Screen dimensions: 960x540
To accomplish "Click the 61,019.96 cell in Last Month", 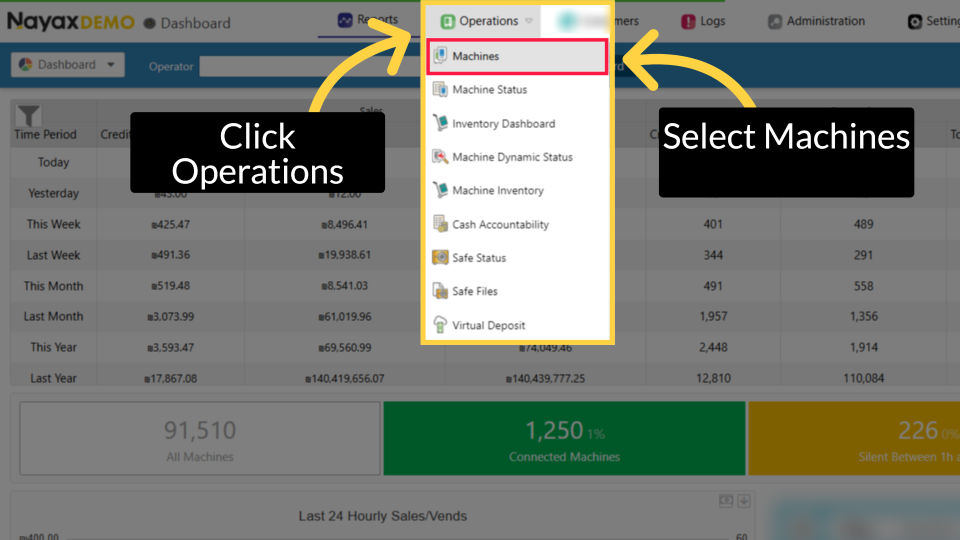I will [x=345, y=317].
